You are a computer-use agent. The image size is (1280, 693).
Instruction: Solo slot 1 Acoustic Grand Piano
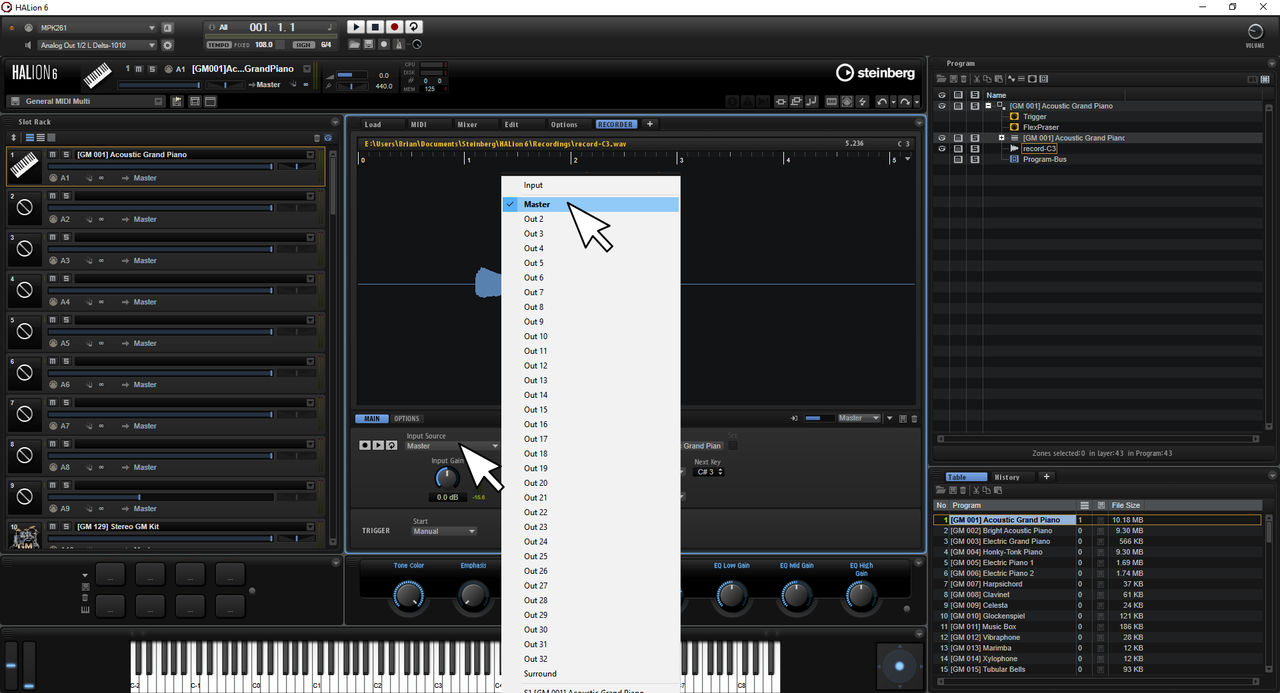66,154
